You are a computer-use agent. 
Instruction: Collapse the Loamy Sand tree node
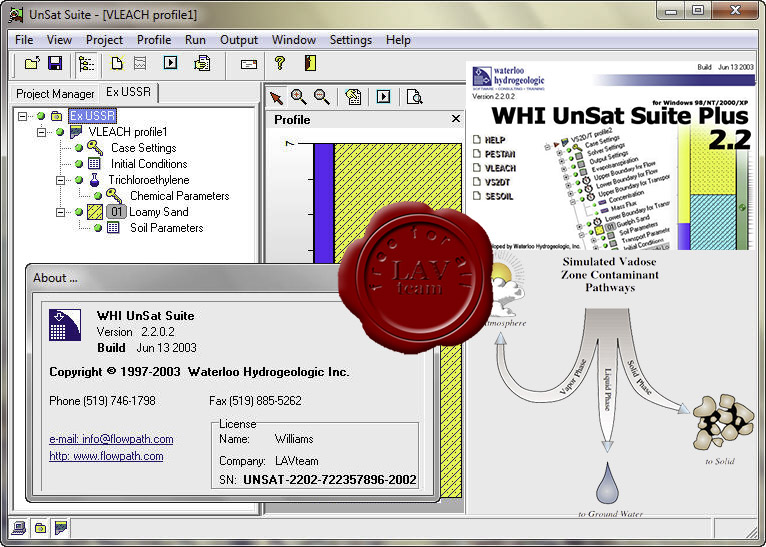point(61,212)
